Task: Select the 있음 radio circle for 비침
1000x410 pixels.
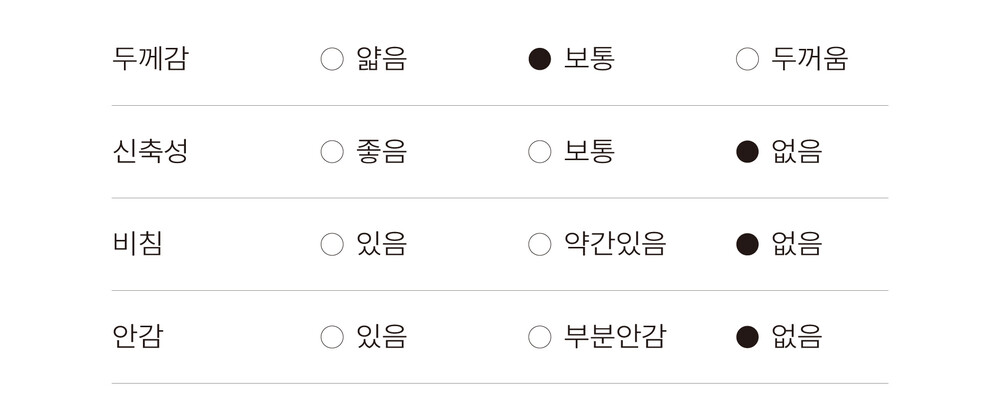Action: [332, 244]
